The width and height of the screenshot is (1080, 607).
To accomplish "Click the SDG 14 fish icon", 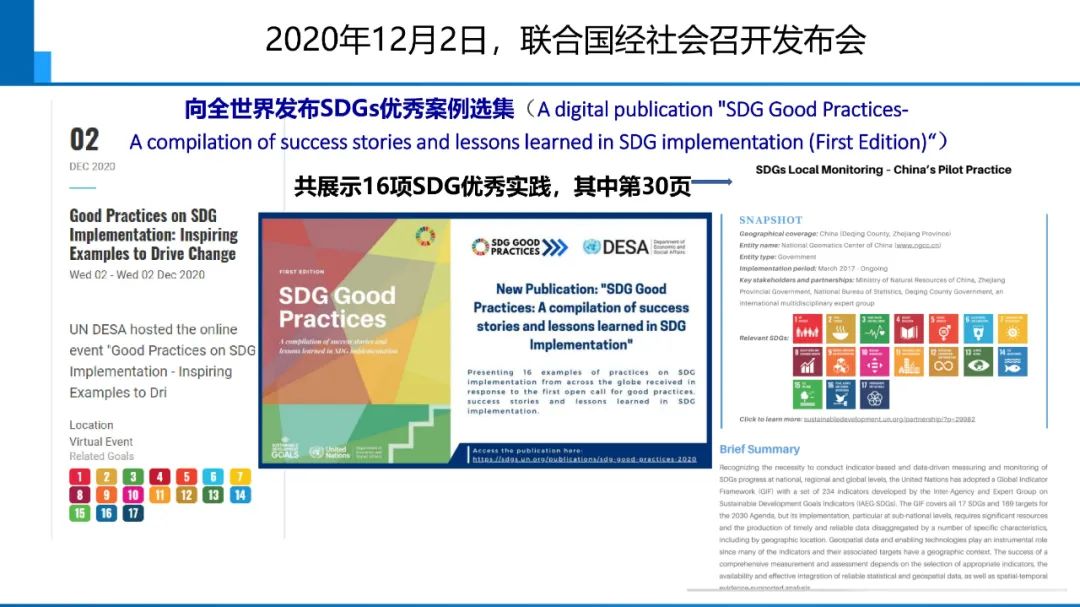I will (x=1010, y=361).
